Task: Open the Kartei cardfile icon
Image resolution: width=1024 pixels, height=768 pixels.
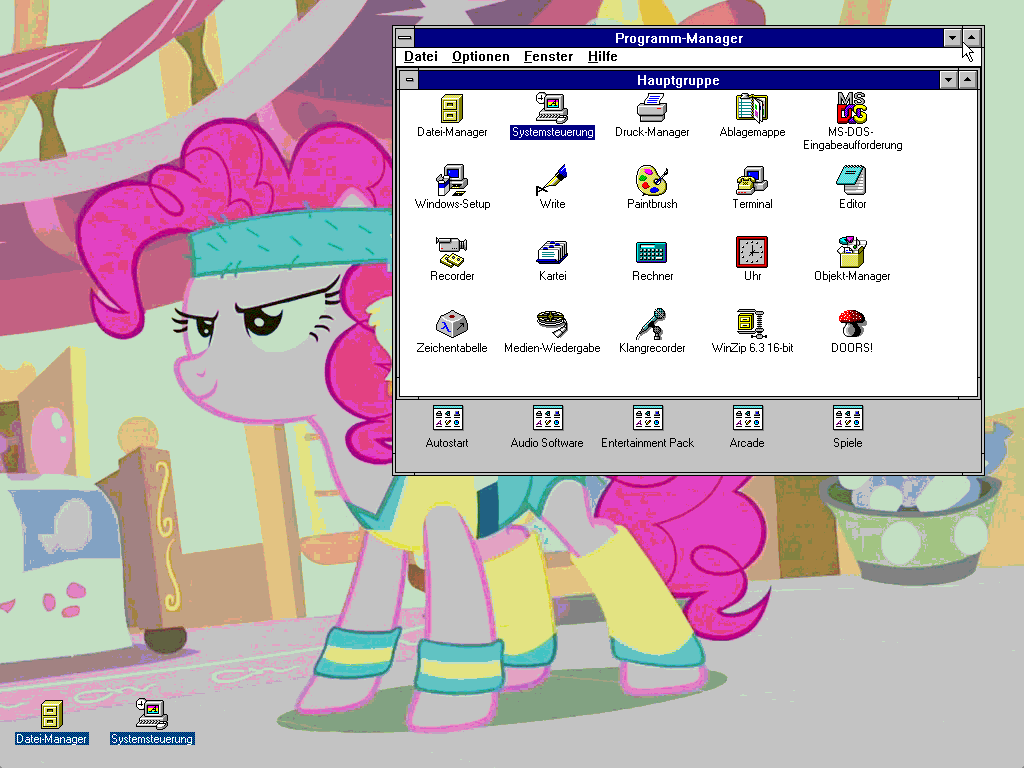Action: 552,252
